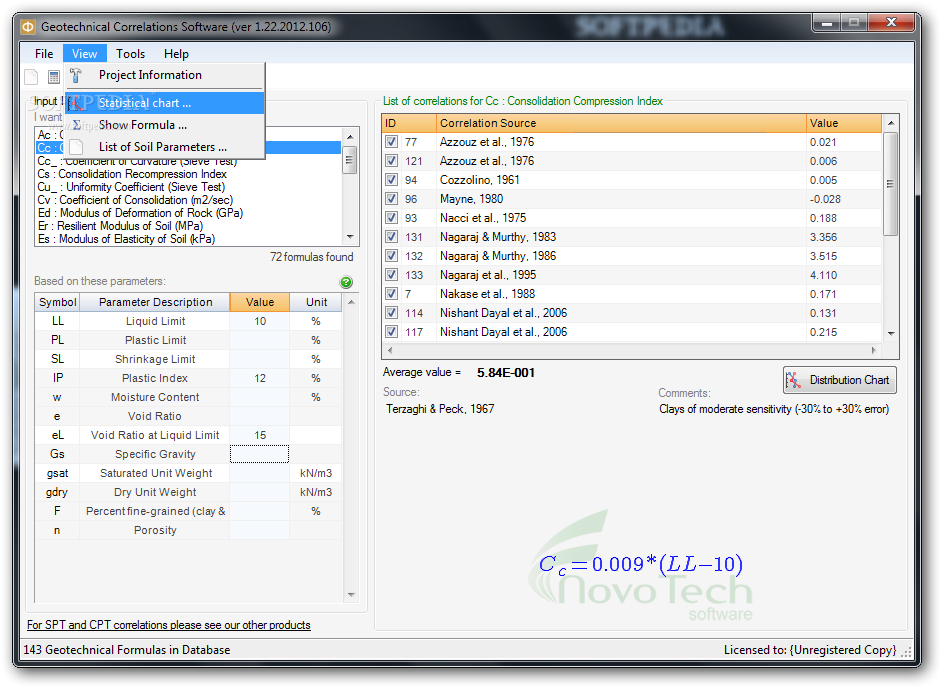Sort by ID column header
The height and width of the screenshot is (688, 942).
(409, 123)
